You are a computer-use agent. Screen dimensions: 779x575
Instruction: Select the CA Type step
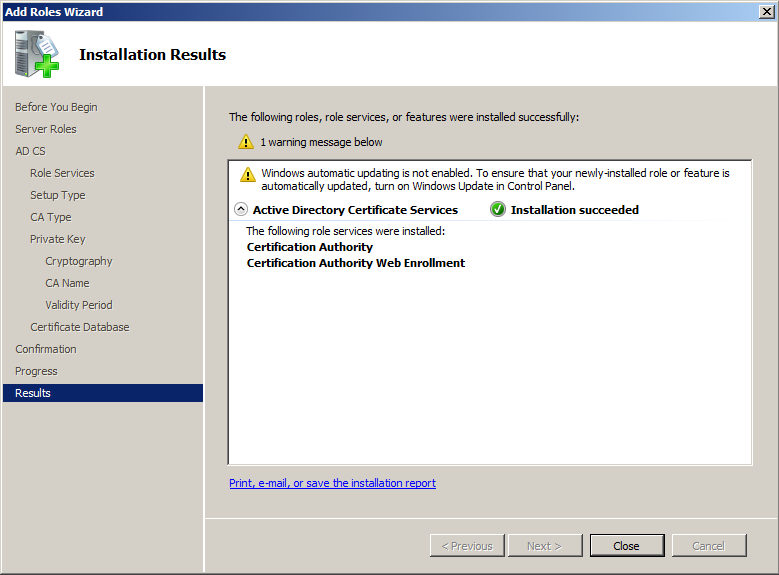click(51, 217)
